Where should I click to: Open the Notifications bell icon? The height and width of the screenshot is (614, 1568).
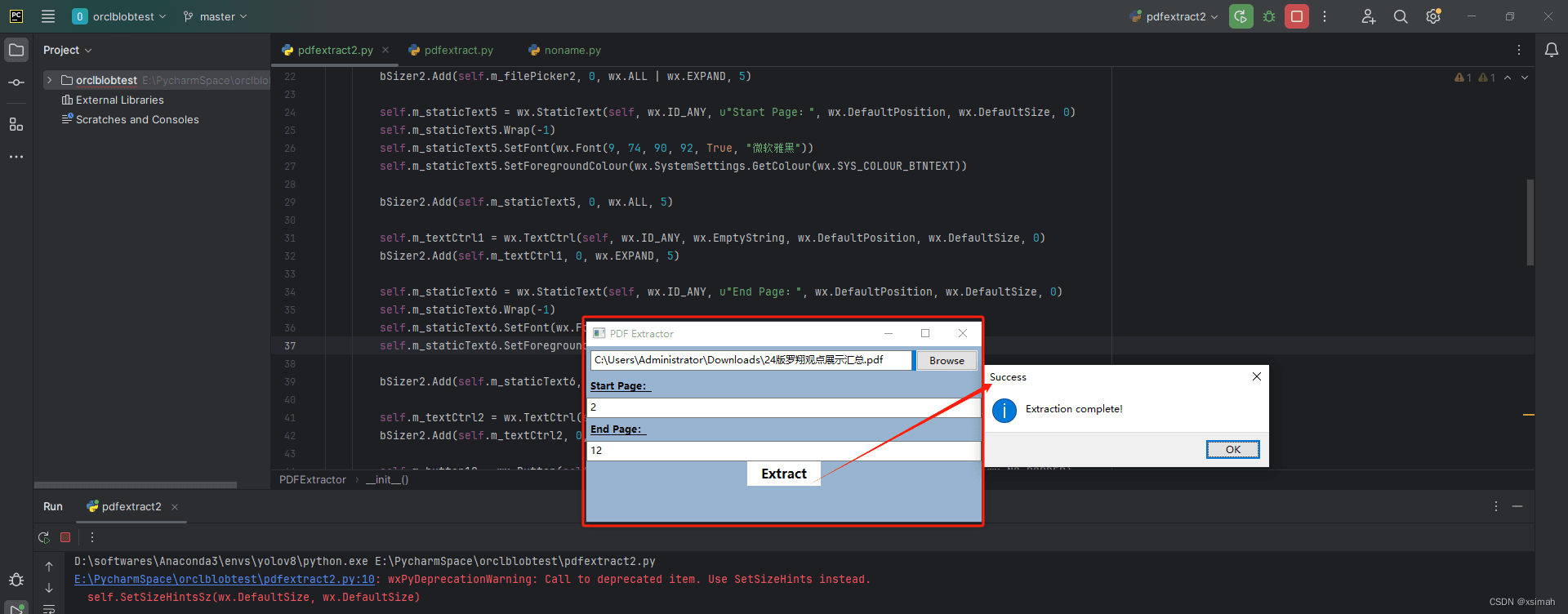tap(1551, 50)
